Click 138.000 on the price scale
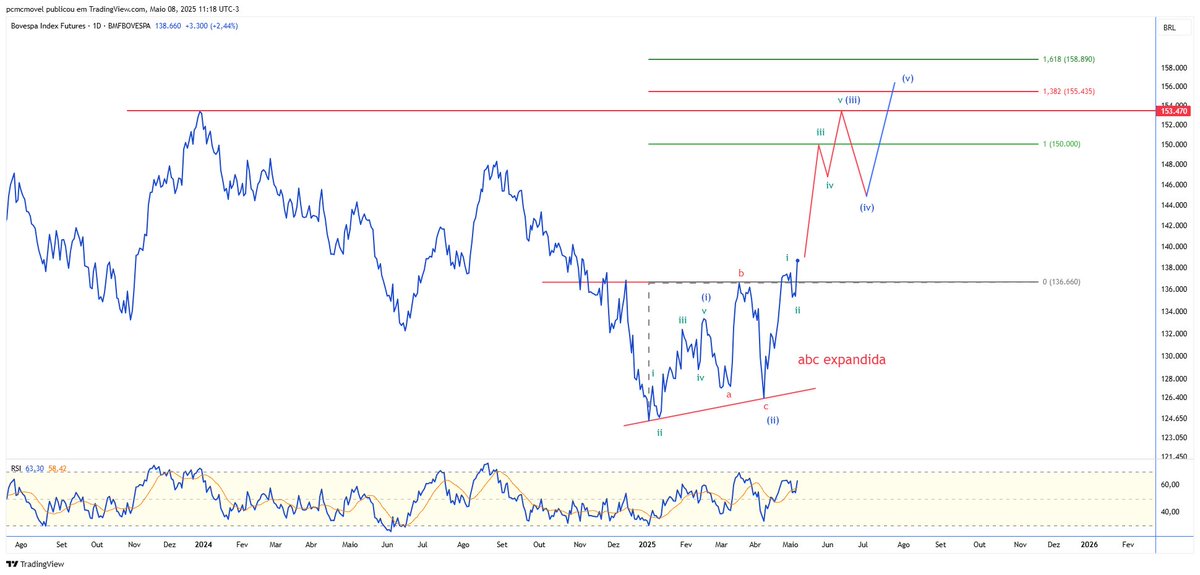 click(1173, 268)
